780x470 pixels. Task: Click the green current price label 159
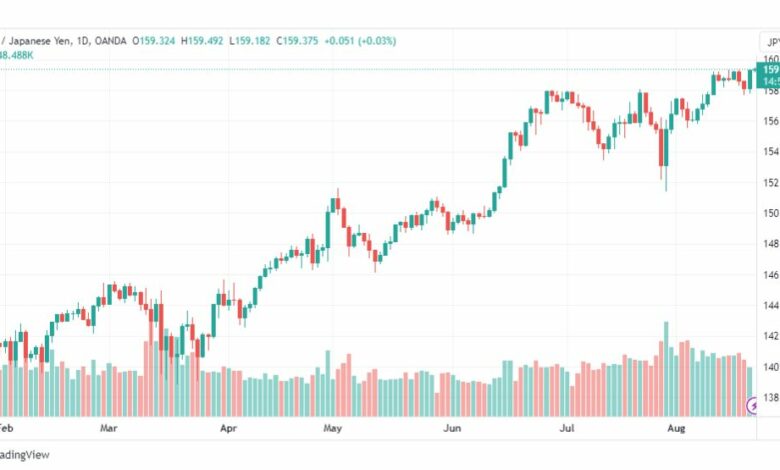pos(769,70)
